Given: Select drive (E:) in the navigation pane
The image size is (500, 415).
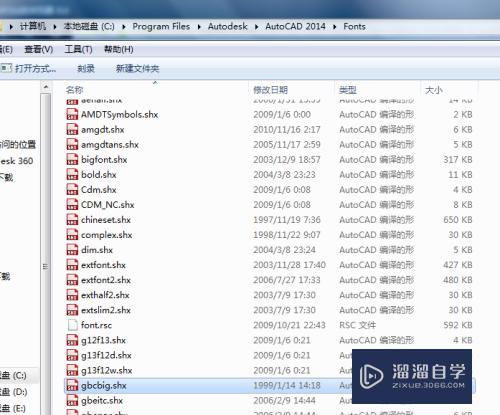Looking at the screenshot, I should click(13, 408).
